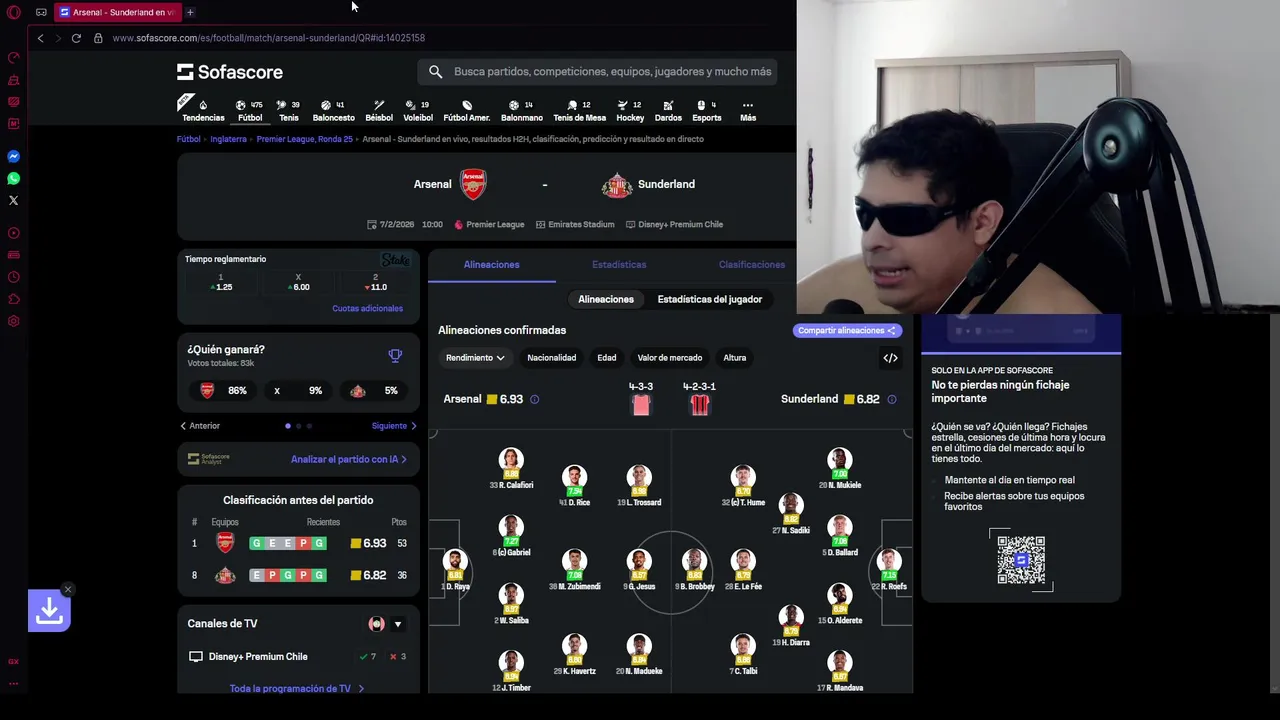Select the Alineaciones main tab
1280x720 pixels.
tap(491, 265)
